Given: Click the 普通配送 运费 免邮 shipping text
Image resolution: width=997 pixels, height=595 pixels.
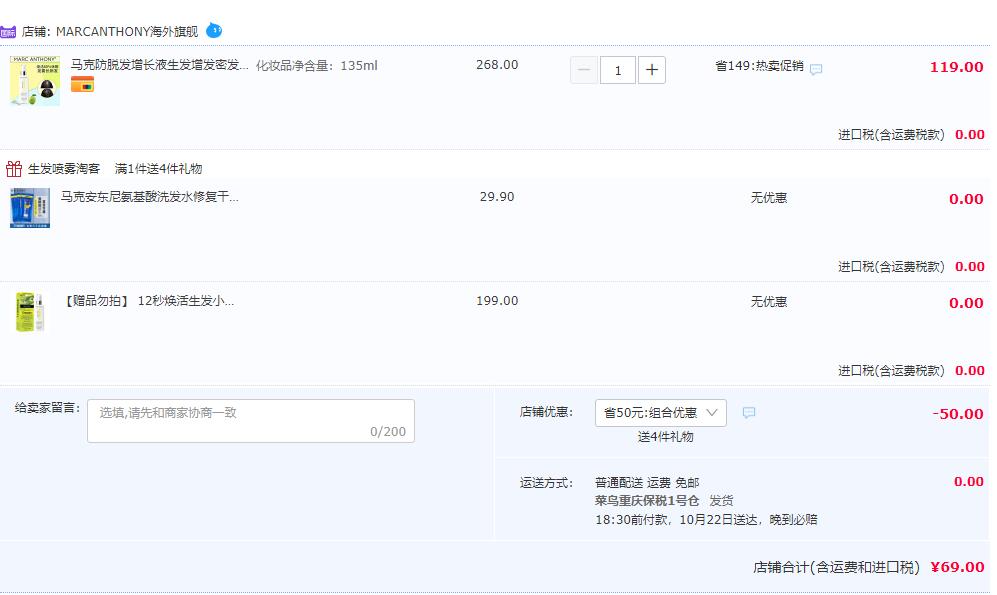Looking at the screenshot, I should click(647, 482).
